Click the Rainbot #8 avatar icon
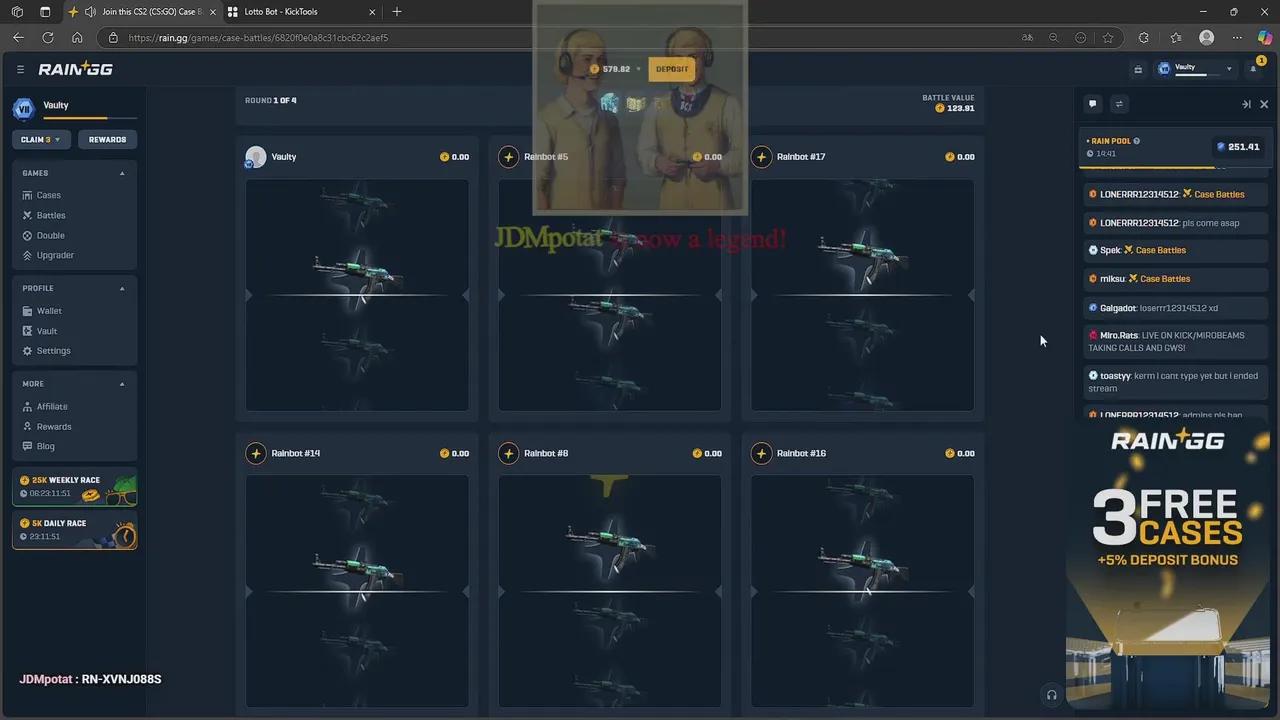This screenshot has height=720, width=1280. (509, 453)
